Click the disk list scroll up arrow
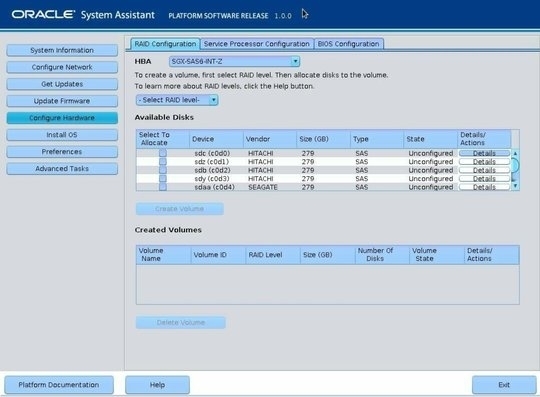 pos(515,153)
